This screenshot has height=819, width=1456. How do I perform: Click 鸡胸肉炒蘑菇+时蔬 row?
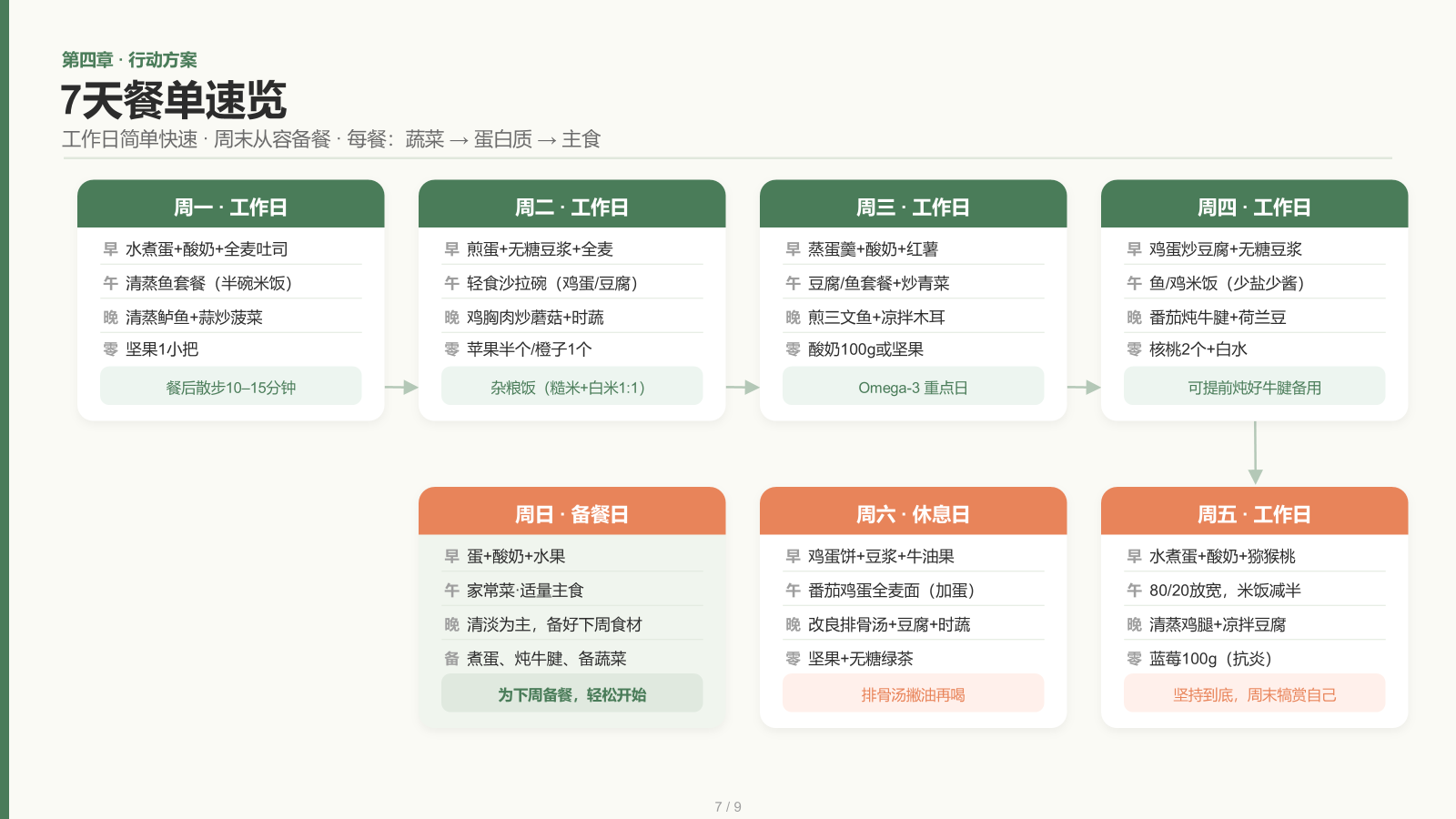coord(572,317)
